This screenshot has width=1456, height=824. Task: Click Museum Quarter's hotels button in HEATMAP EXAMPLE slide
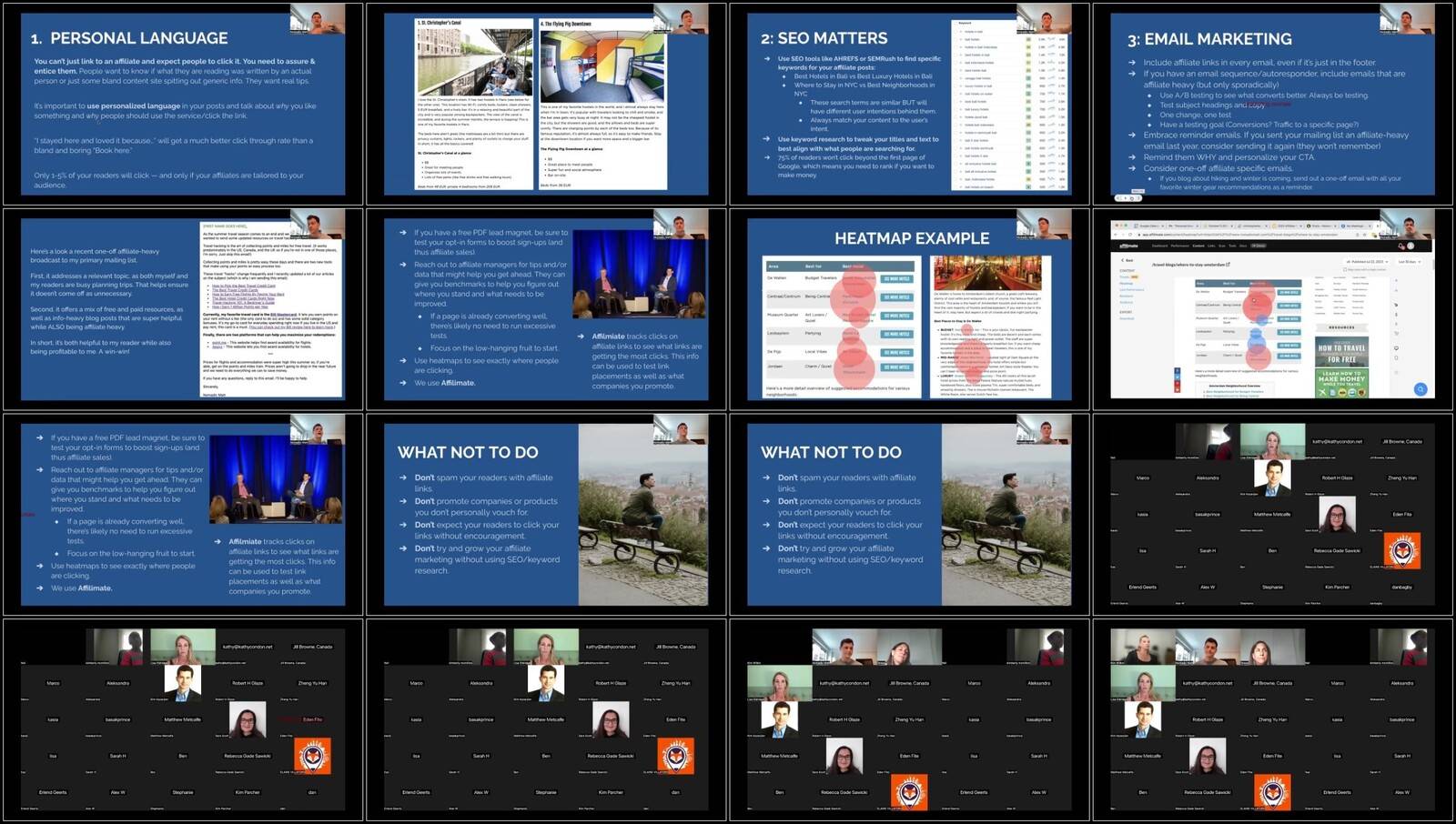coord(897,316)
